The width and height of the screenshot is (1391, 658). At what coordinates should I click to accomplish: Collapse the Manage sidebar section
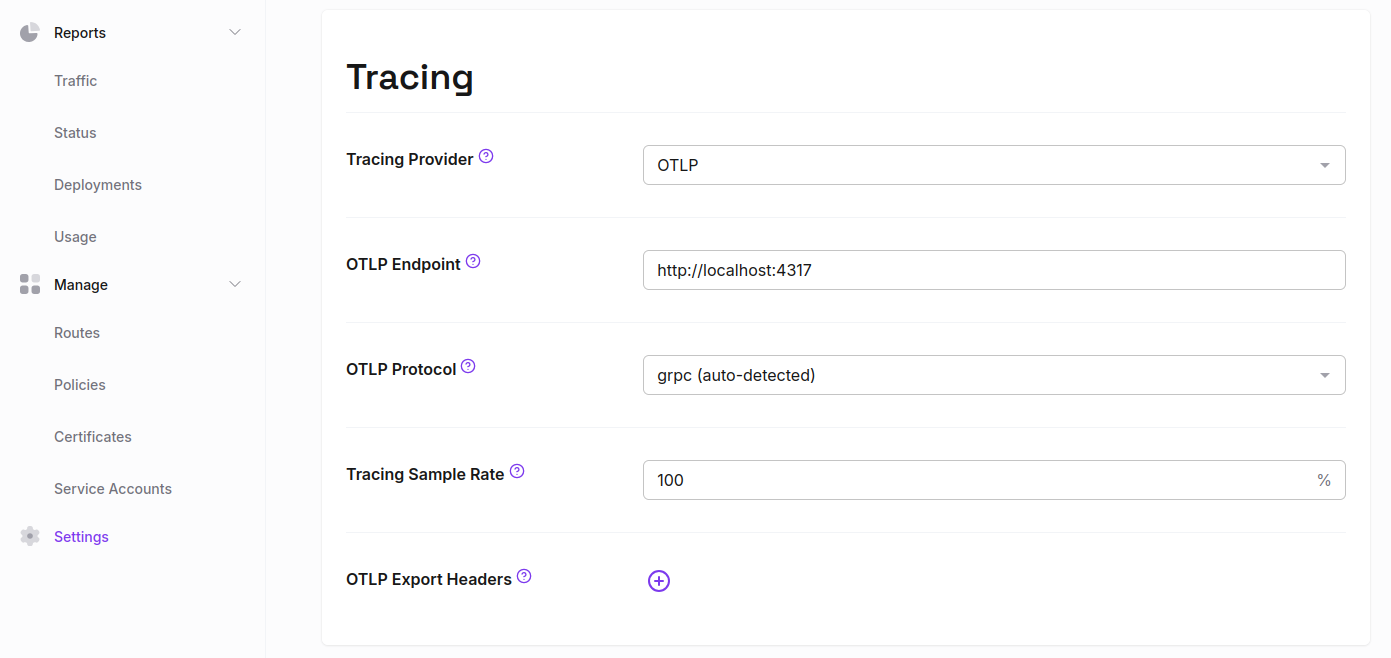coord(234,284)
